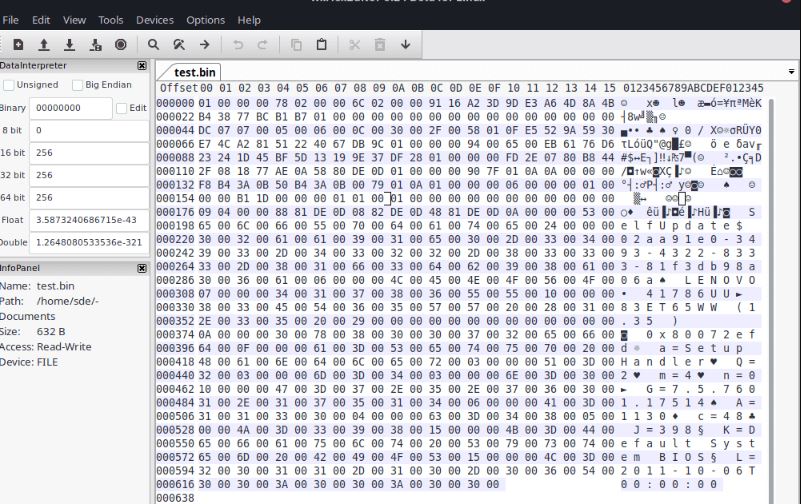
Task: Click the Go to Offset arrow icon
Action: [x=204, y=45]
